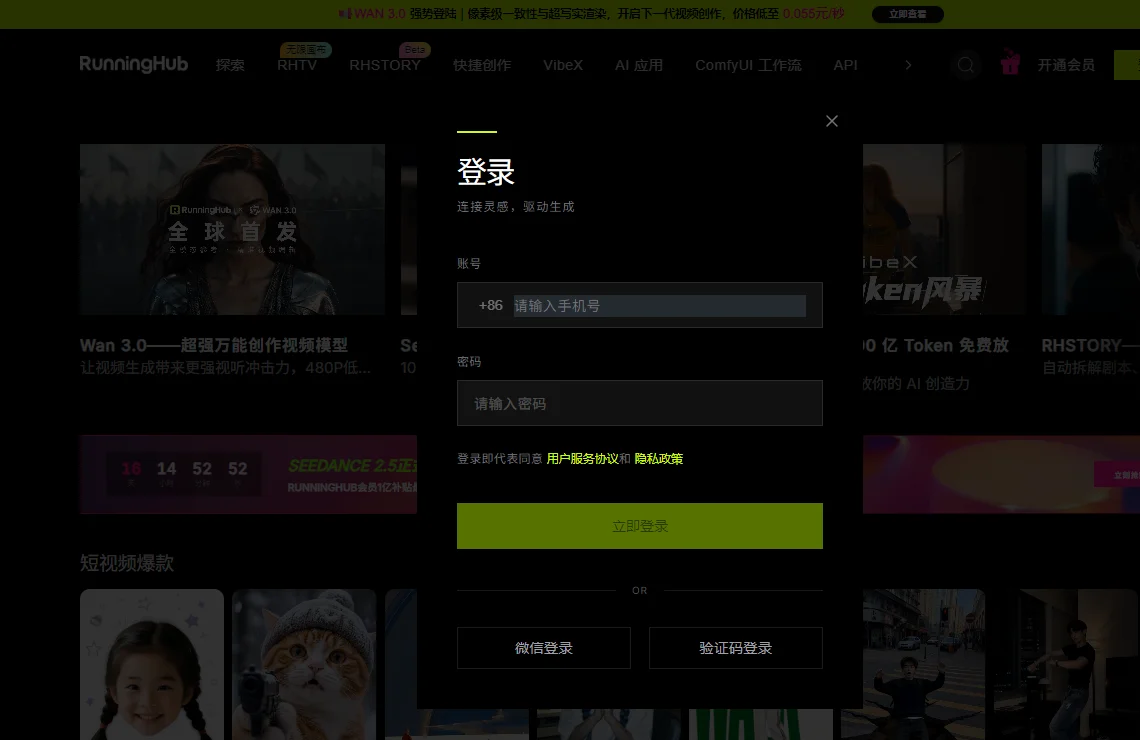Click the 无限国产 badge above RHTV

click(305, 49)
